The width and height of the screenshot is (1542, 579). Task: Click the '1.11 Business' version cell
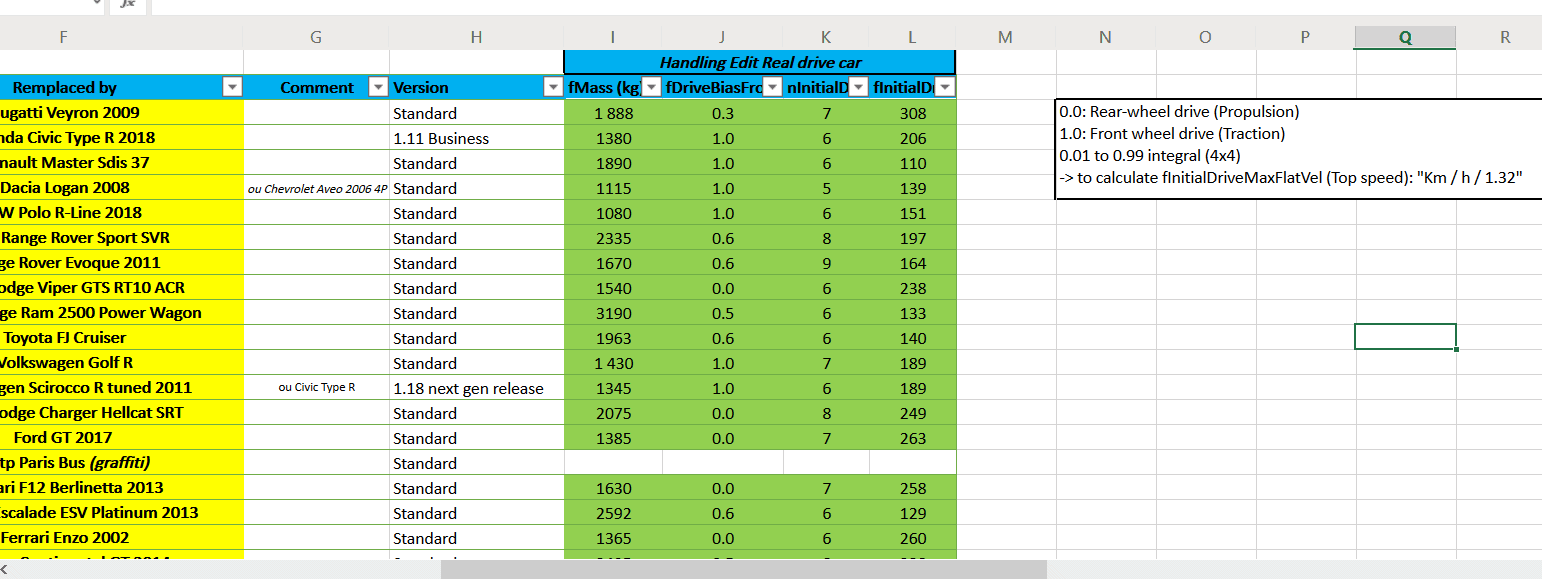[x=477, y=138]
